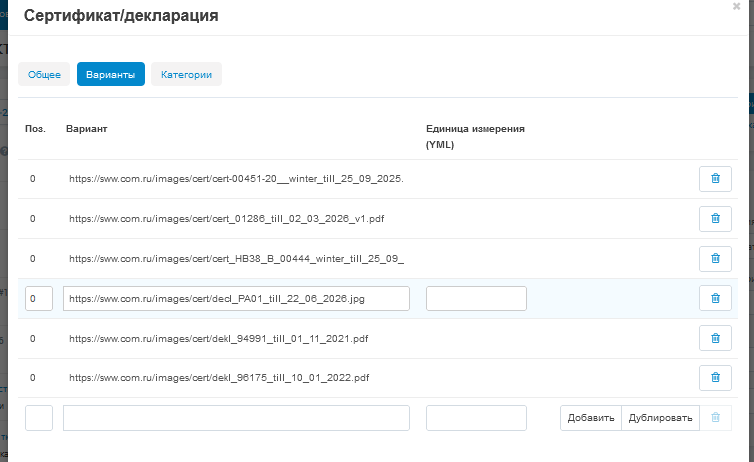Click the disabled trash icon beside Дублировать
The height and width of the screenshot is (462, 754).
tap(715, 418)
